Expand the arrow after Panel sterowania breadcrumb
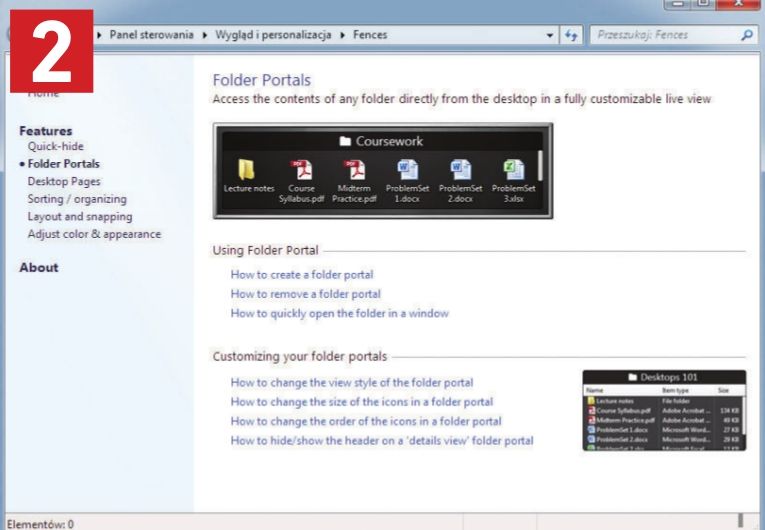This screenshot has height=530, width=765. click(x=204, y=35)
